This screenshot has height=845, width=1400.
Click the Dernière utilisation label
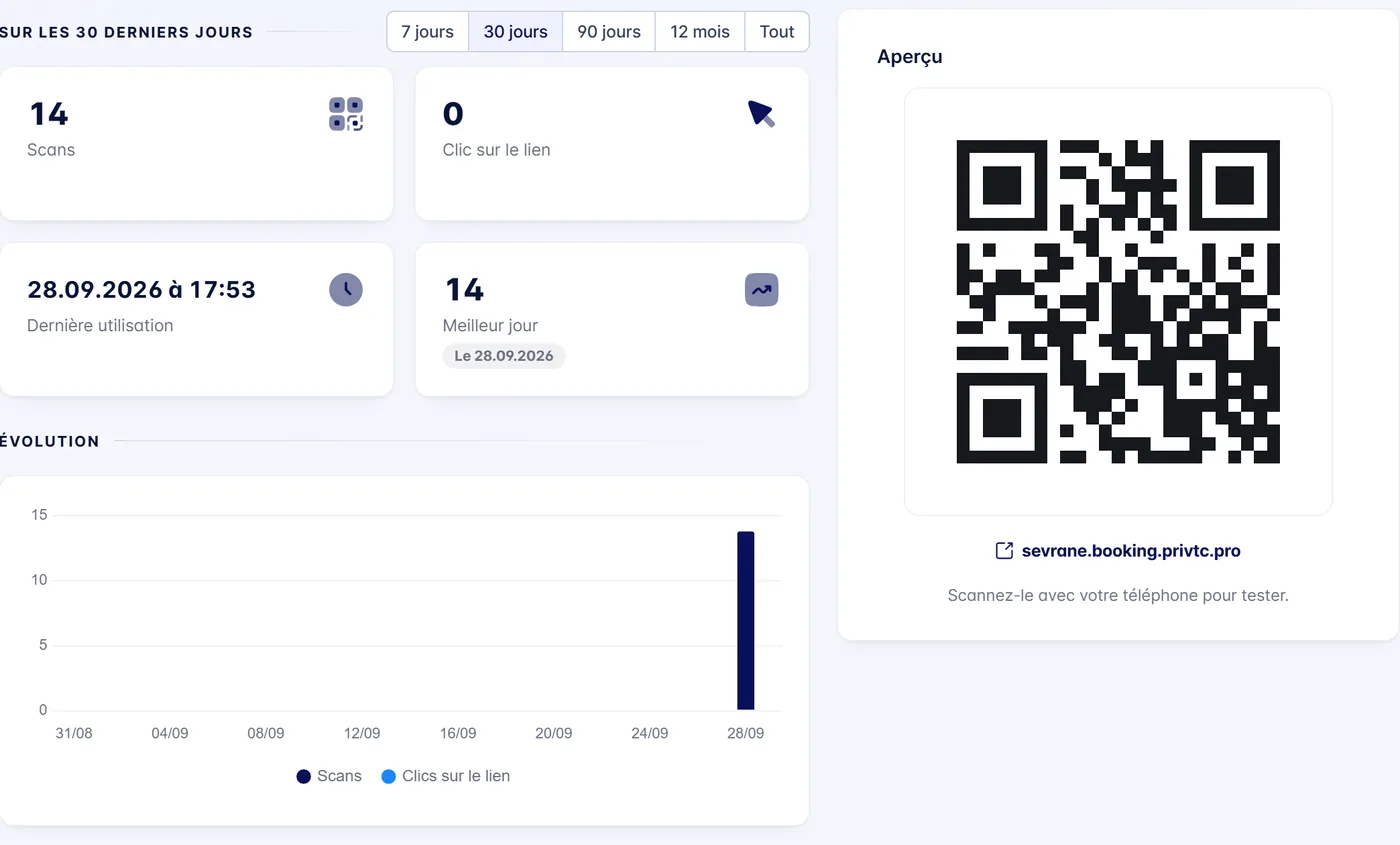[x=100, y=325]
